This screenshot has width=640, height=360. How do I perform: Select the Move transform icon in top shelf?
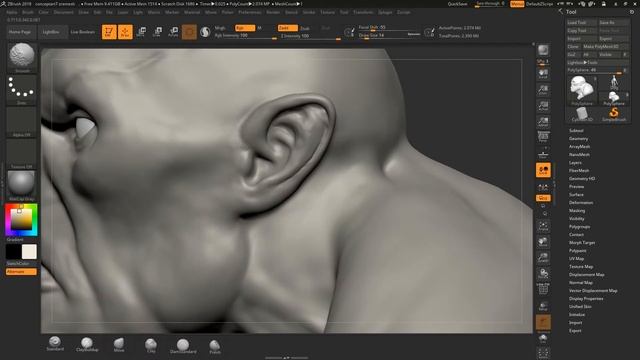click(x=141, y=32)
